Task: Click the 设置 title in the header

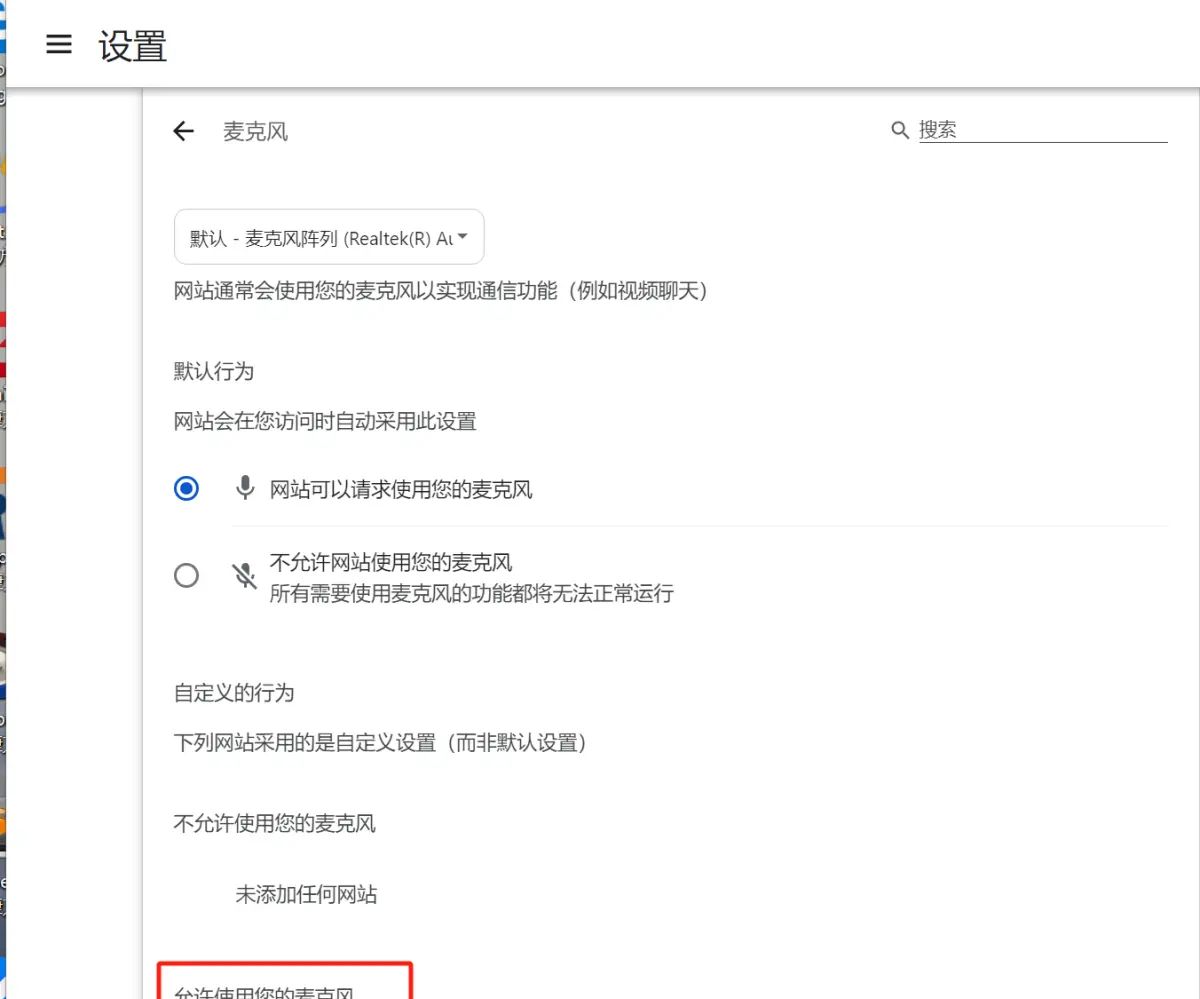Action: (x=131, y=45)
